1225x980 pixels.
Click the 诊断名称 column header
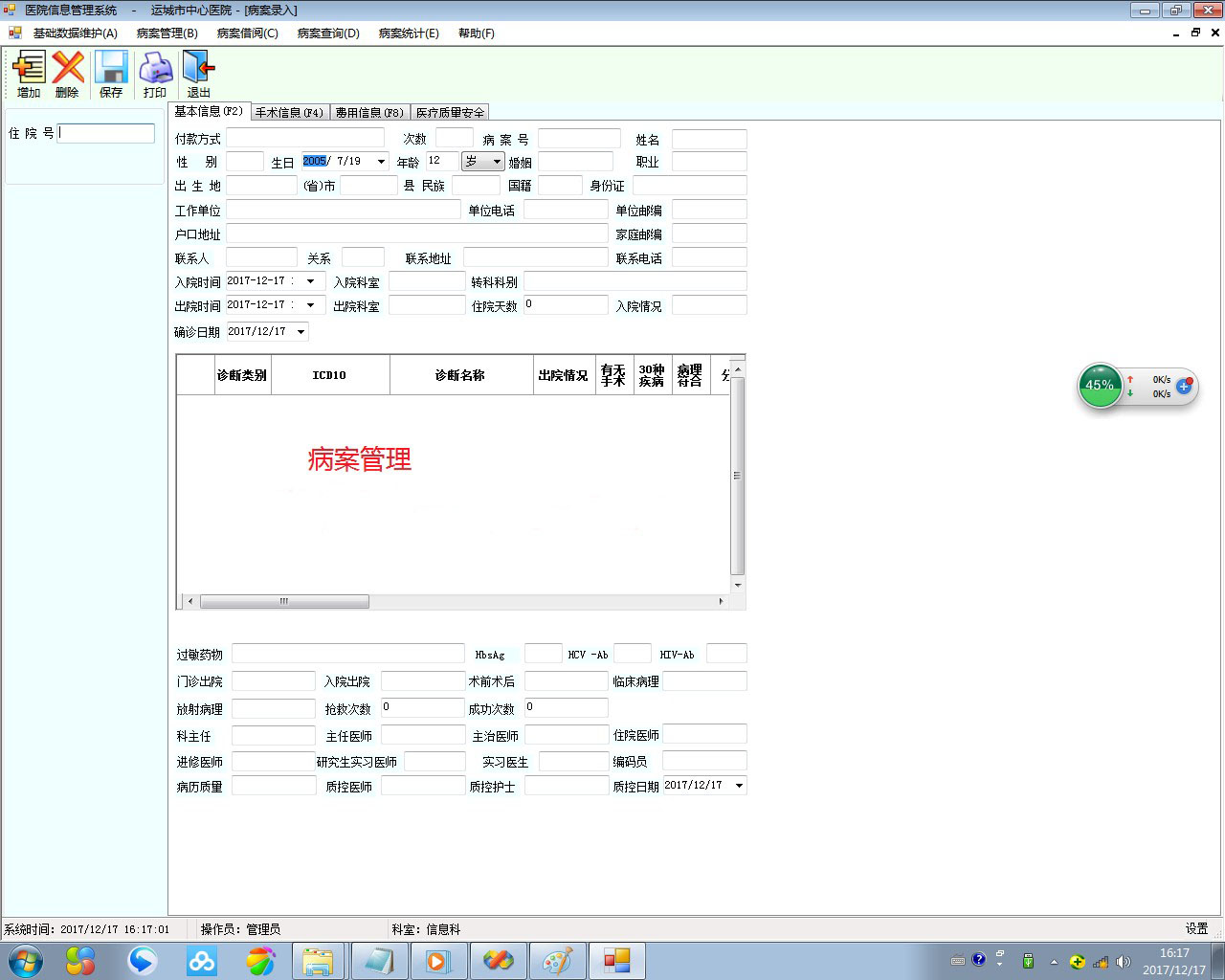(x=460, y=375)
